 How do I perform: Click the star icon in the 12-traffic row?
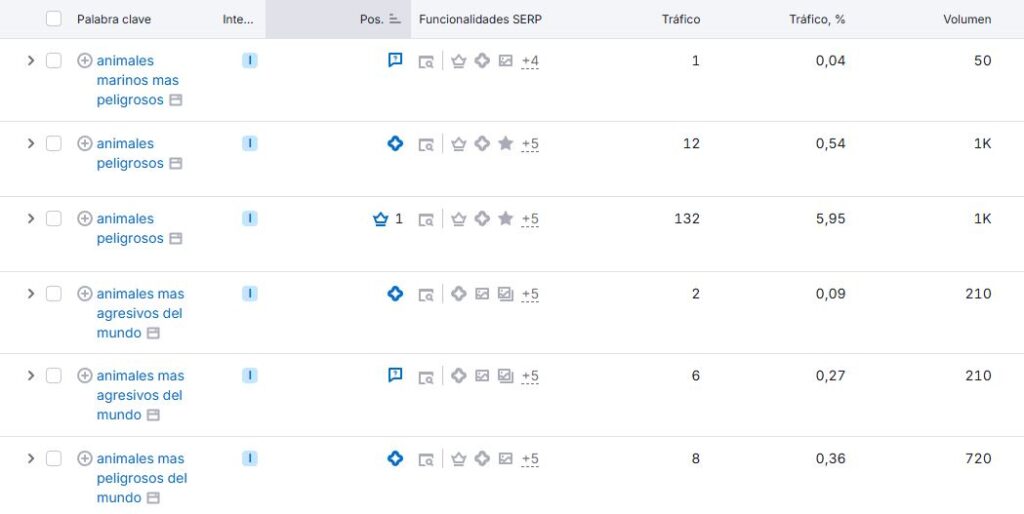pyautogui.click(x=505, y=144)
